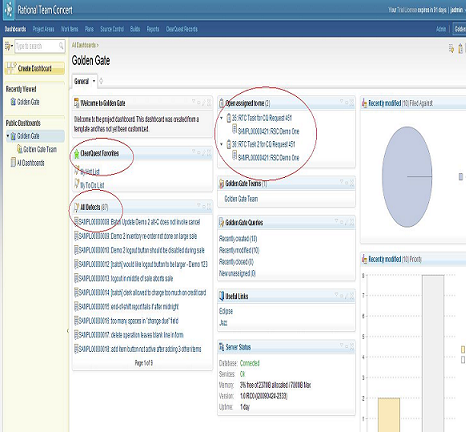Open defect SAMPL00000013 logout in middle of sale
466x432 pixels.
[x=126, y=278]
